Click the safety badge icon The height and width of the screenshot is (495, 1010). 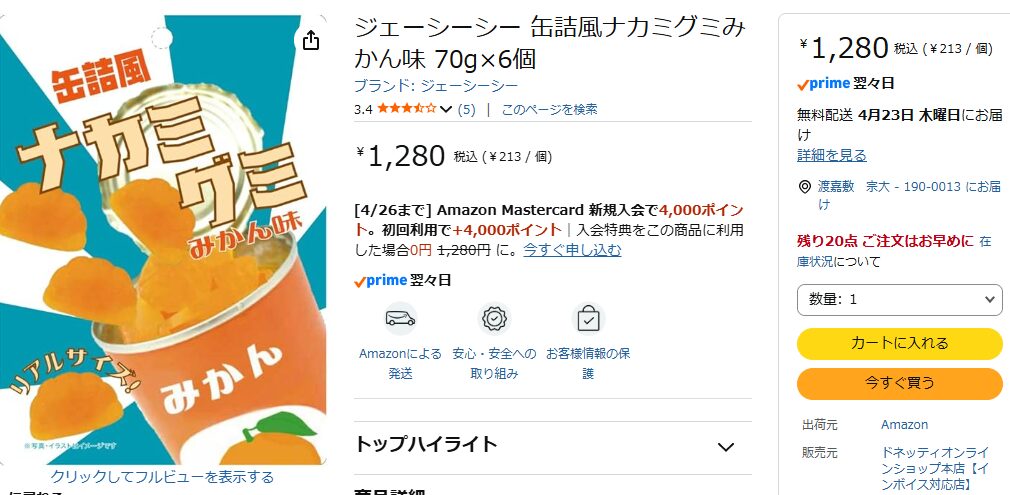pyautogui.click(x=494, y=318)
